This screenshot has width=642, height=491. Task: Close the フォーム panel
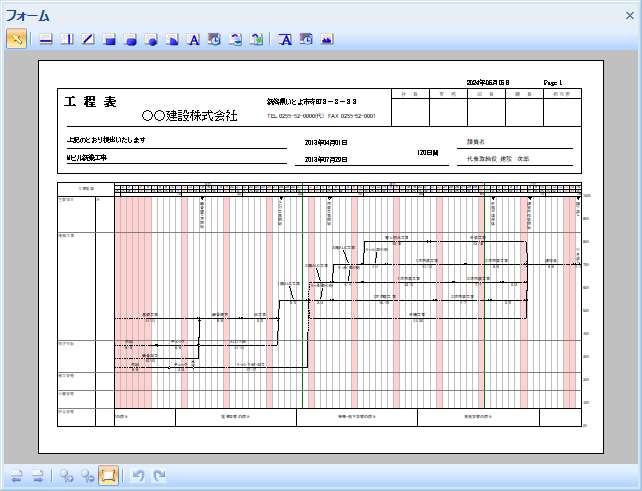(630, 16)
